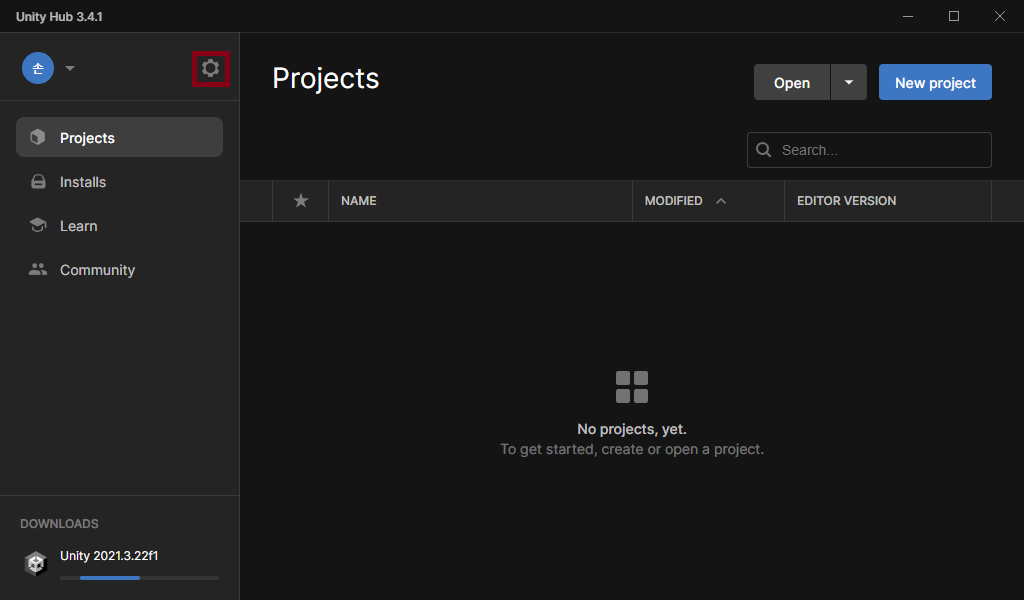The image size is (1024, 600).
Task: Open the Installs section
Action: pos(120,182)
